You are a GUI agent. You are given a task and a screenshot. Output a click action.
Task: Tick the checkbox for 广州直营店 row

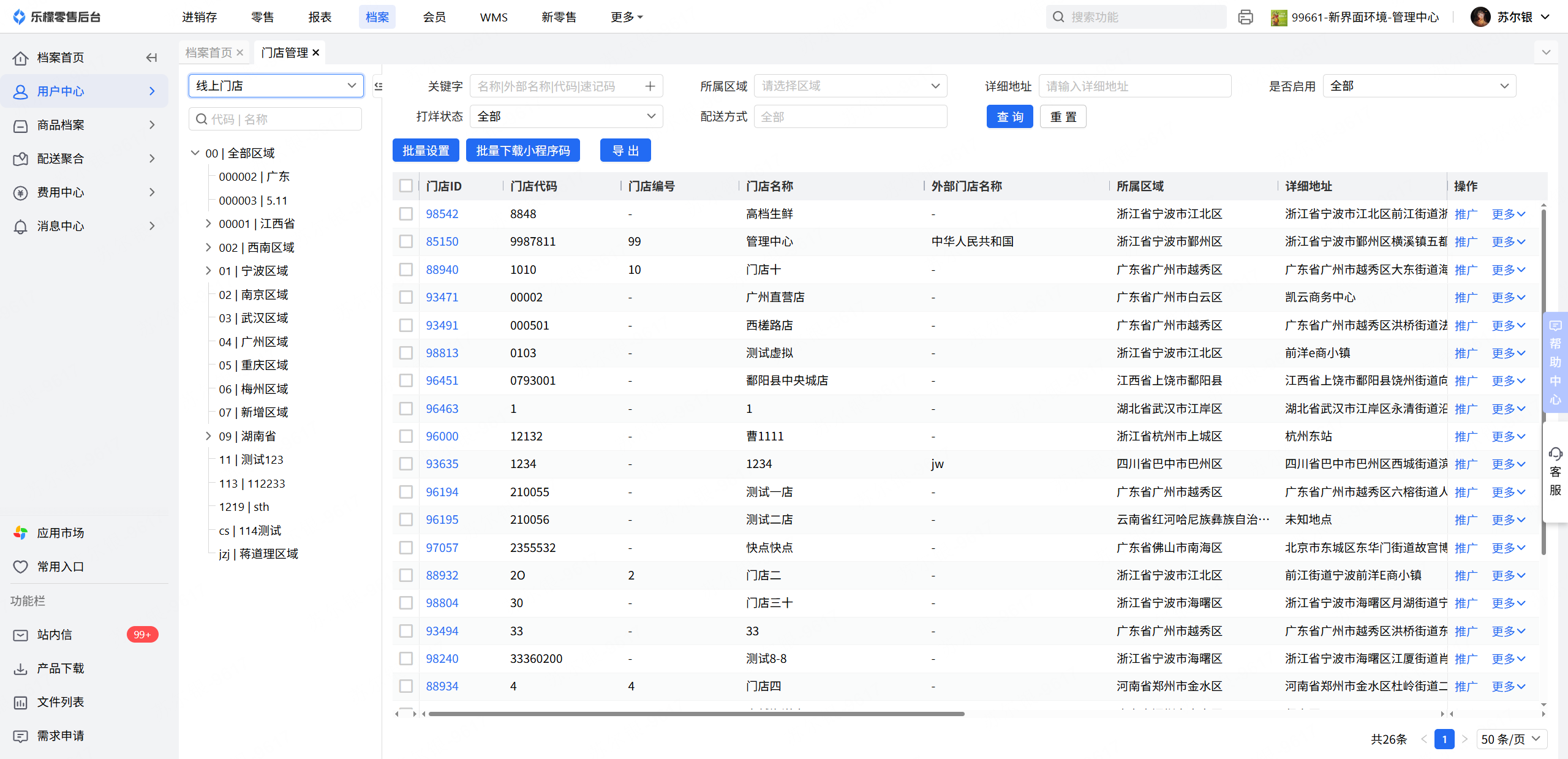pos(405,297)
